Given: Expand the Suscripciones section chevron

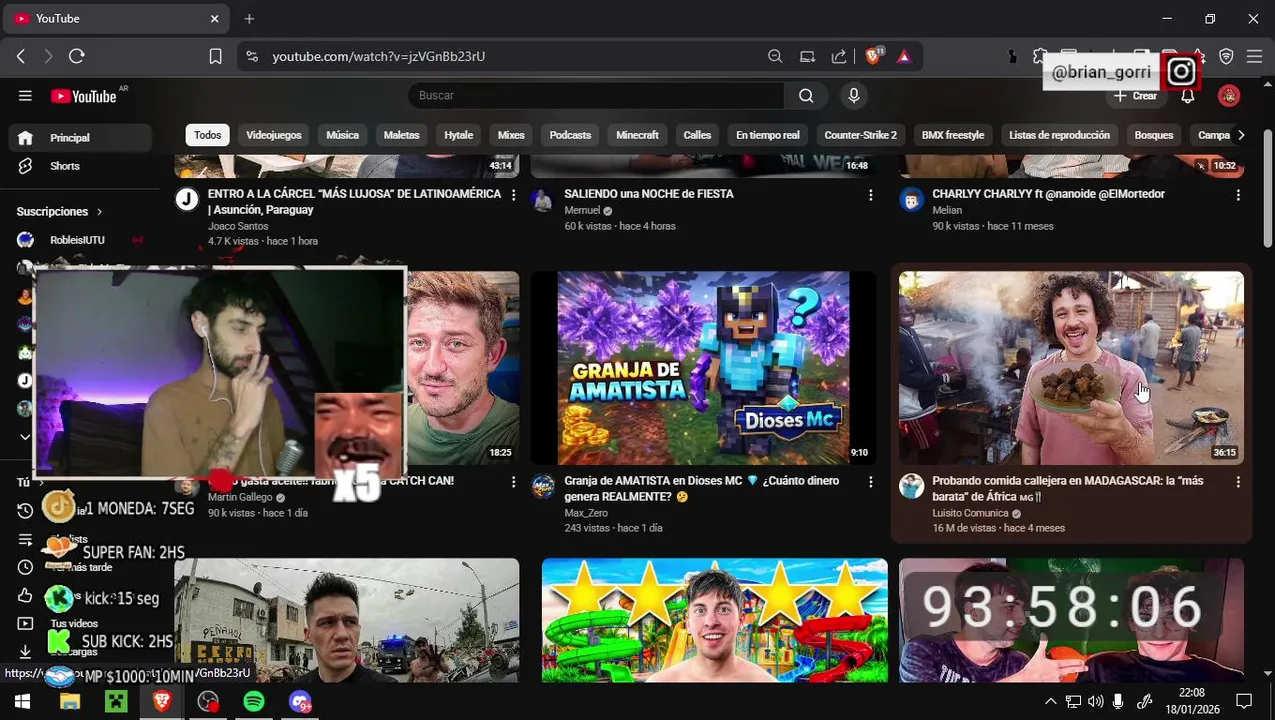Looking at the screenshot, I should [x=99, y=212].
